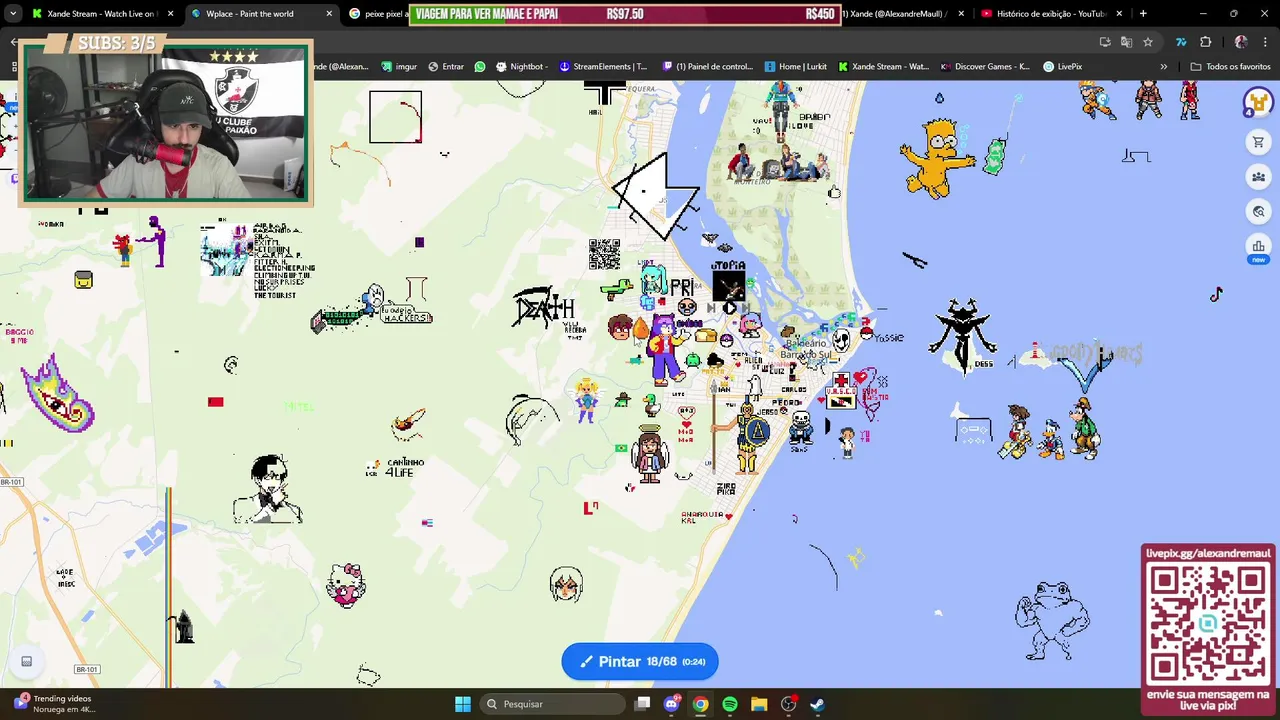Click the 7TV extension icon
The height and width of the screenshot is (720, 1280).
point(1181,42)
